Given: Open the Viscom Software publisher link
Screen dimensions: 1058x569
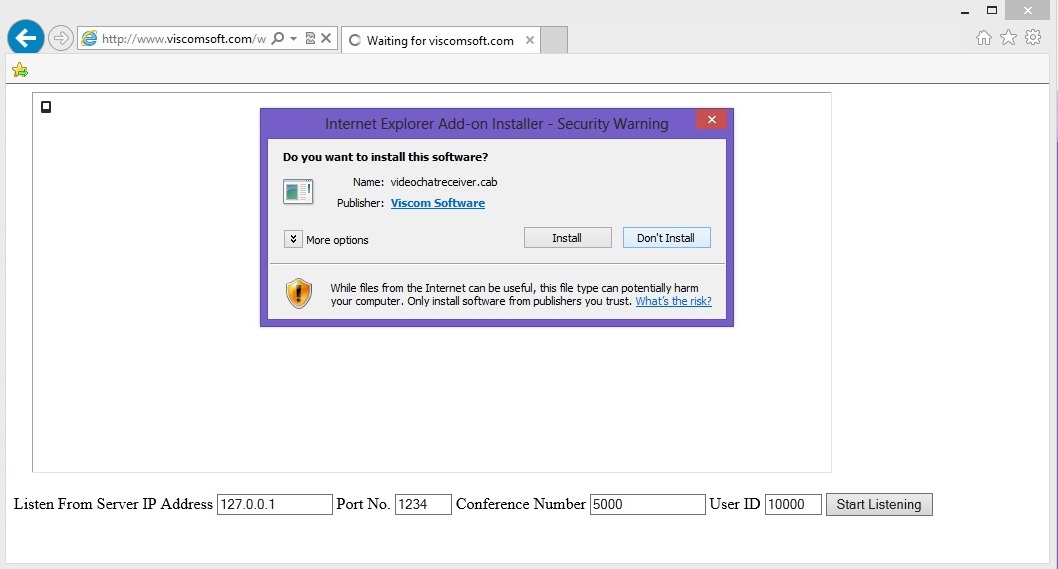Looking at the screenshot, I should click(437, 203).
